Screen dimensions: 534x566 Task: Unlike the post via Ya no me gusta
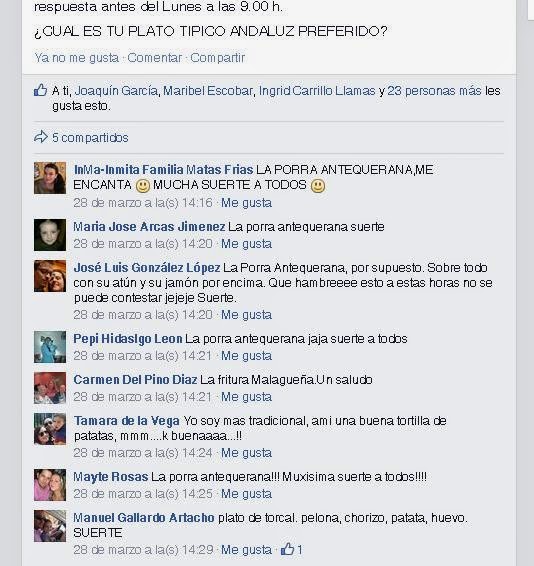(x=77, y=58)
